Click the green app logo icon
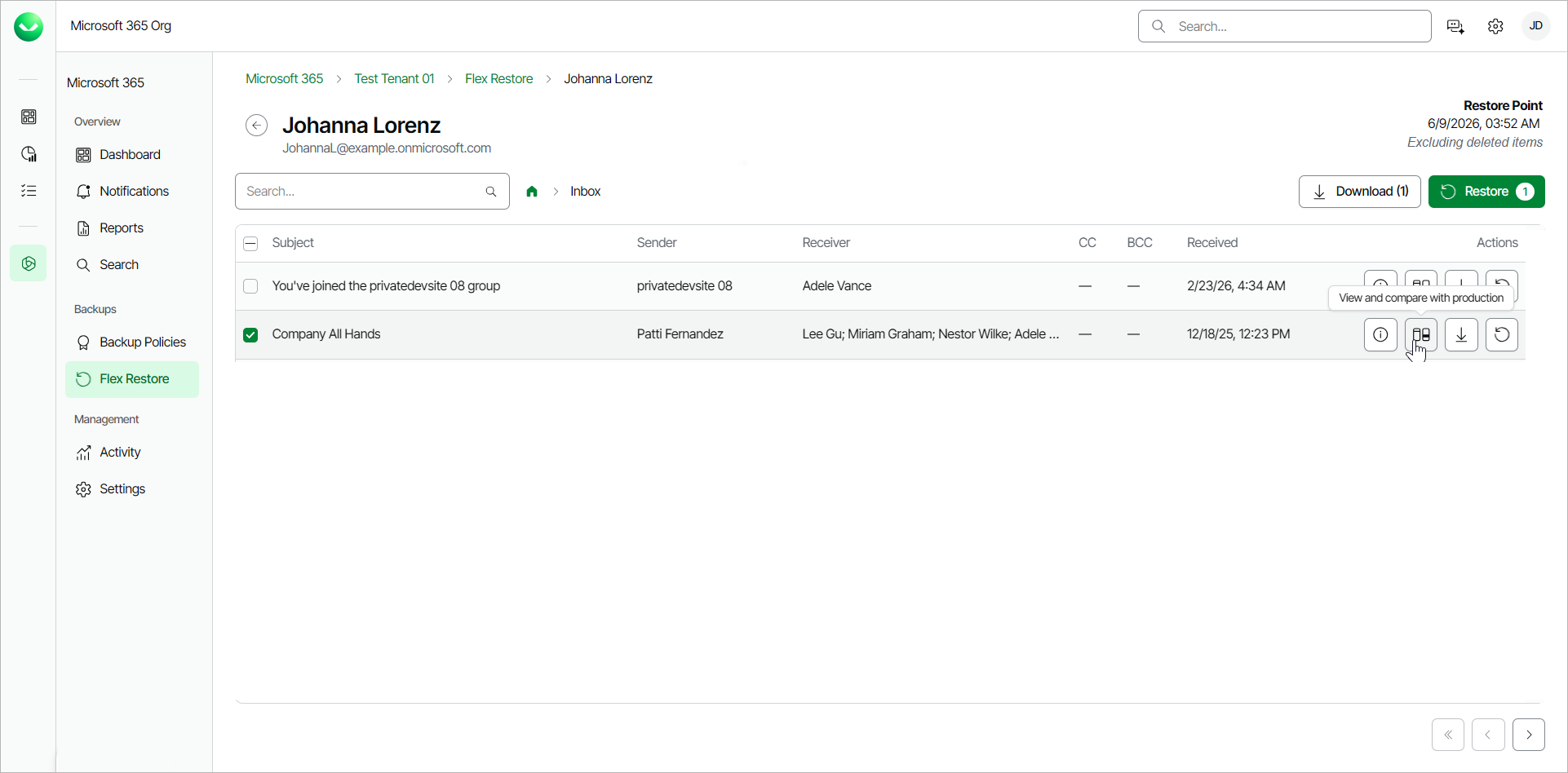 pyautogui.click(x=29, y=27)
